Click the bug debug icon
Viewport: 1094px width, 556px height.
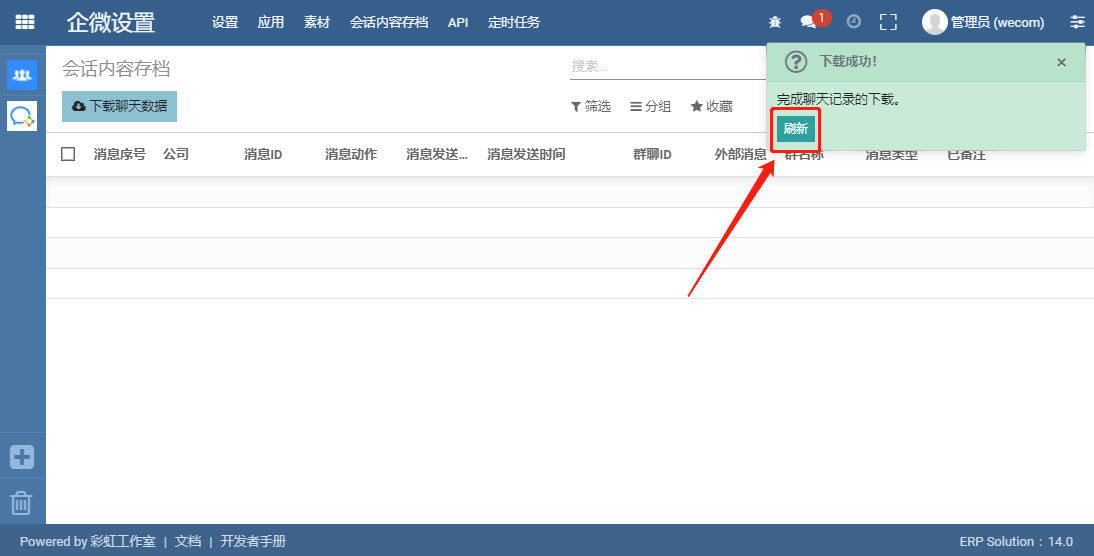point(774,22)
